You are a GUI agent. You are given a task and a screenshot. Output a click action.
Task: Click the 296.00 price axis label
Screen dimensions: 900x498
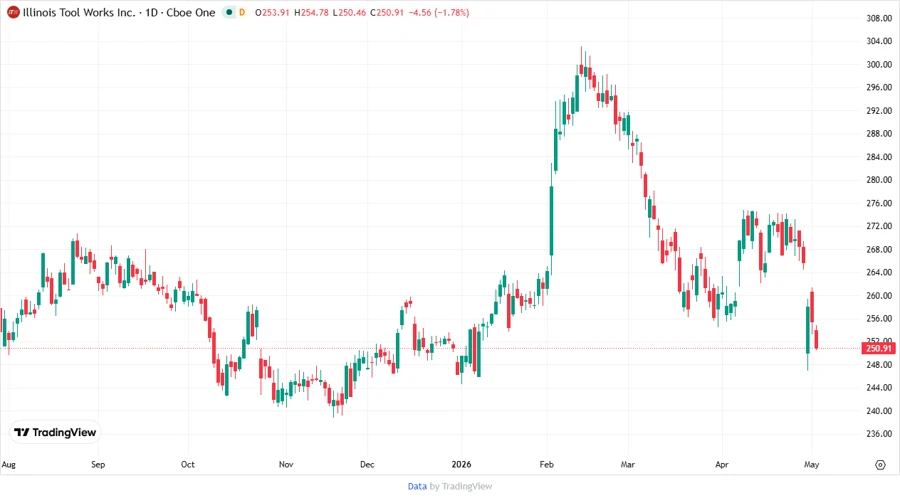tap(879, 87)
